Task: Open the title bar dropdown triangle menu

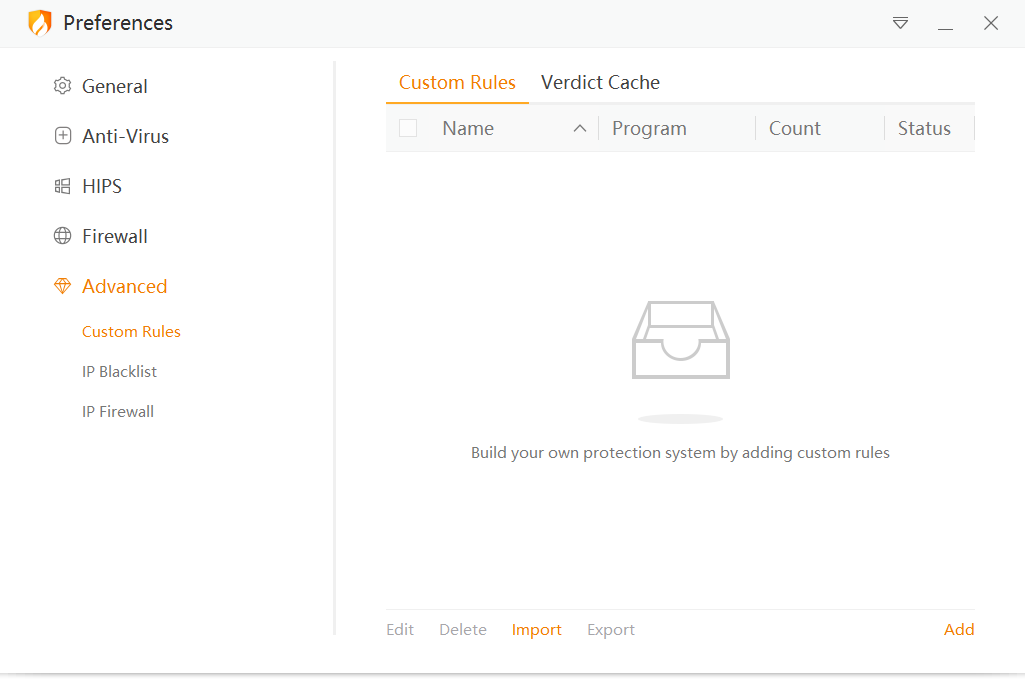Action: point(900,23)
